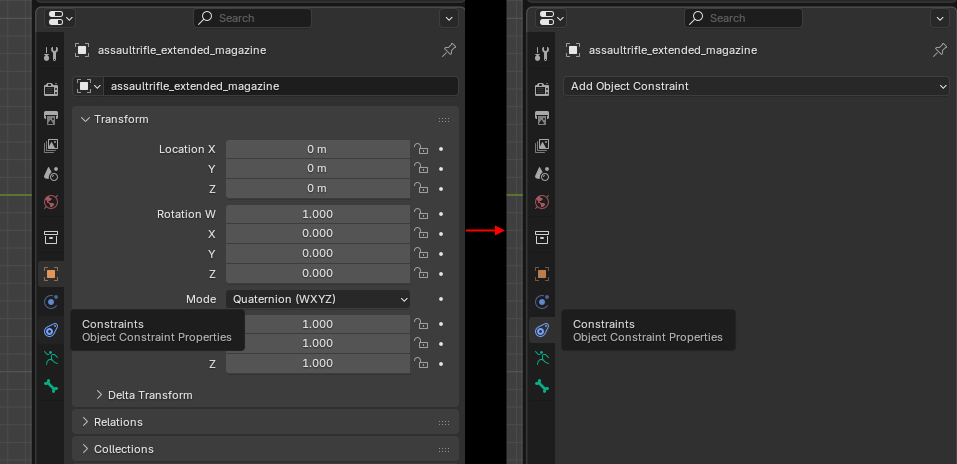This screenshot has width=957, height=464.
Task: Toggle lock for Rotation Z
Action: coord(421,273)
